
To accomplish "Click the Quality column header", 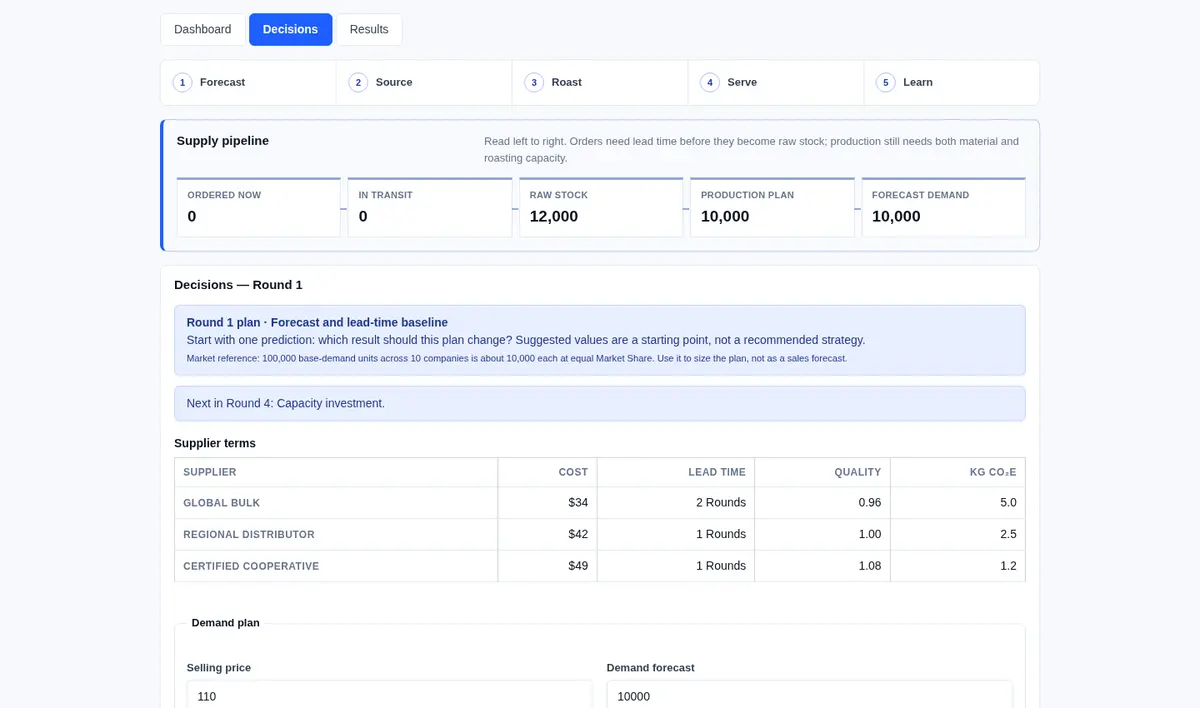I will tap(823, 472).
